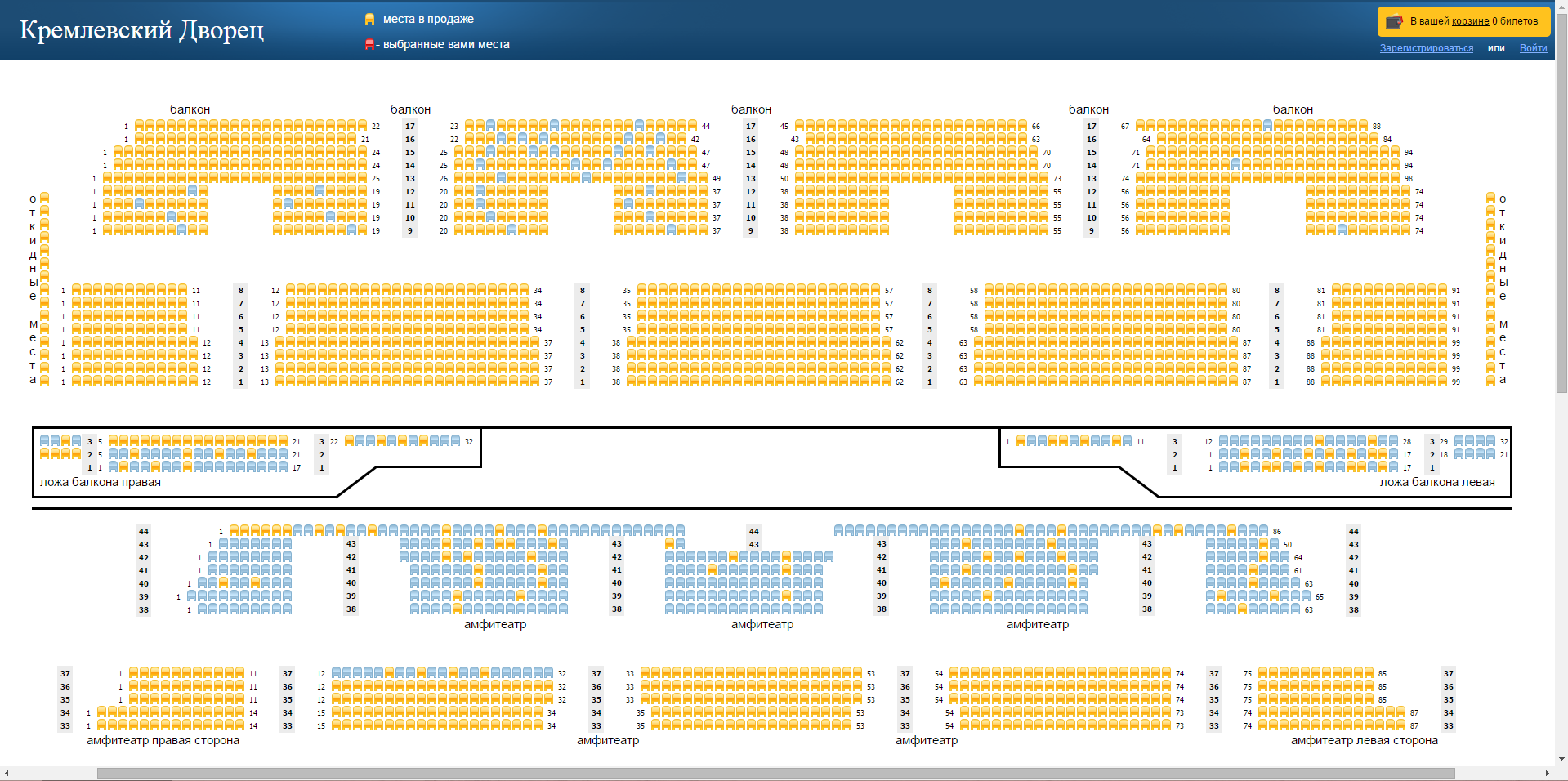
Task: Choose seat 74 in balcony row 9
Action: click(1406, 230)
